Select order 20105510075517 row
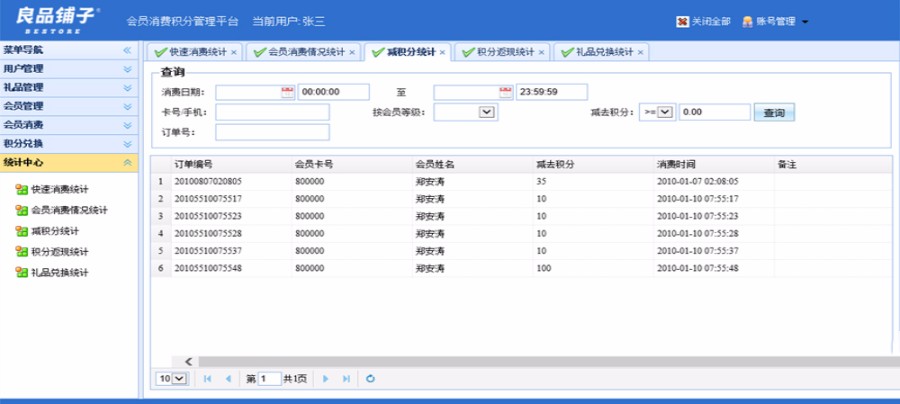Image resolution: width=900 pixels, height=404 pixels. tap(521, 199)
